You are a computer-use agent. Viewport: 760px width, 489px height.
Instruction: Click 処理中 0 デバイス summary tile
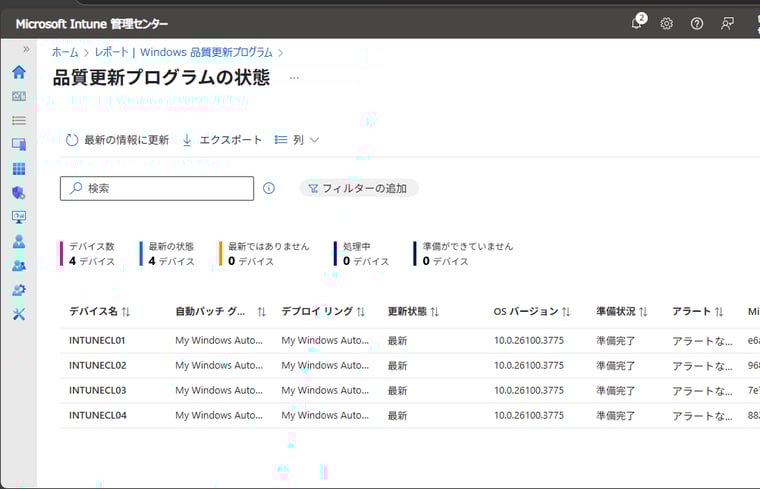(362, 253)
